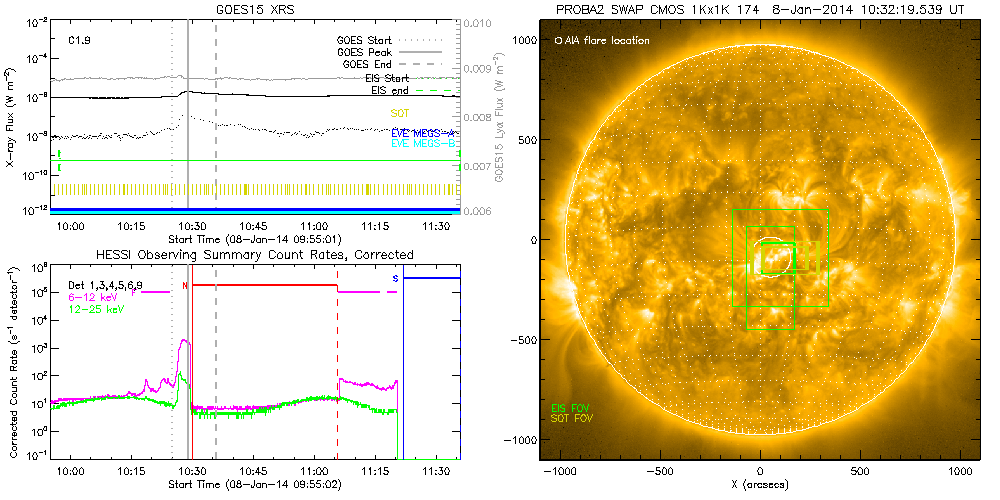Click the EVE MEGS-A legend label
This screenshot has width=1000, height=500.
(x=424, y=132)
